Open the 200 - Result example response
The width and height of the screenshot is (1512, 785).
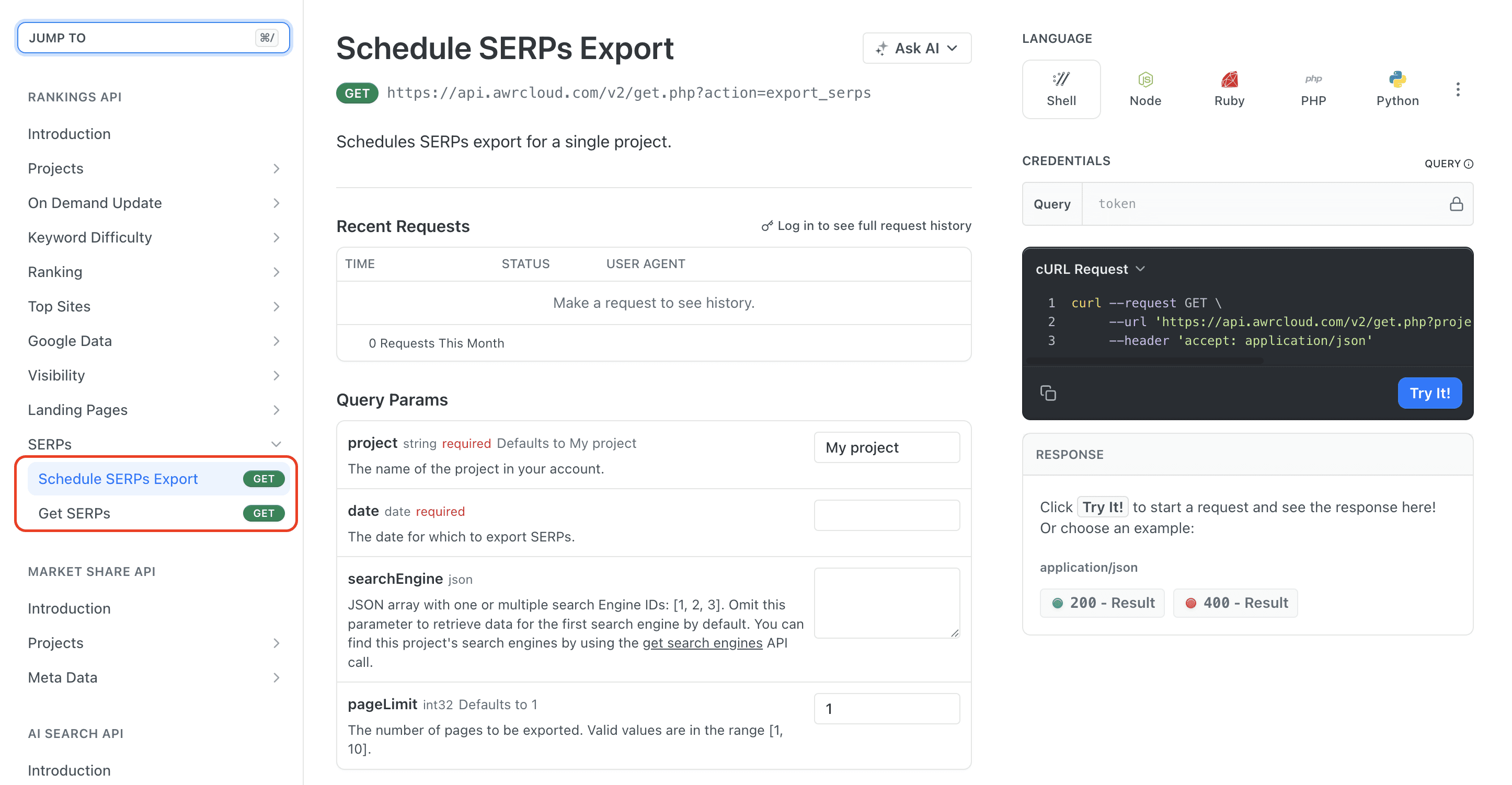pyautogui.click(x=1102, y=603)
